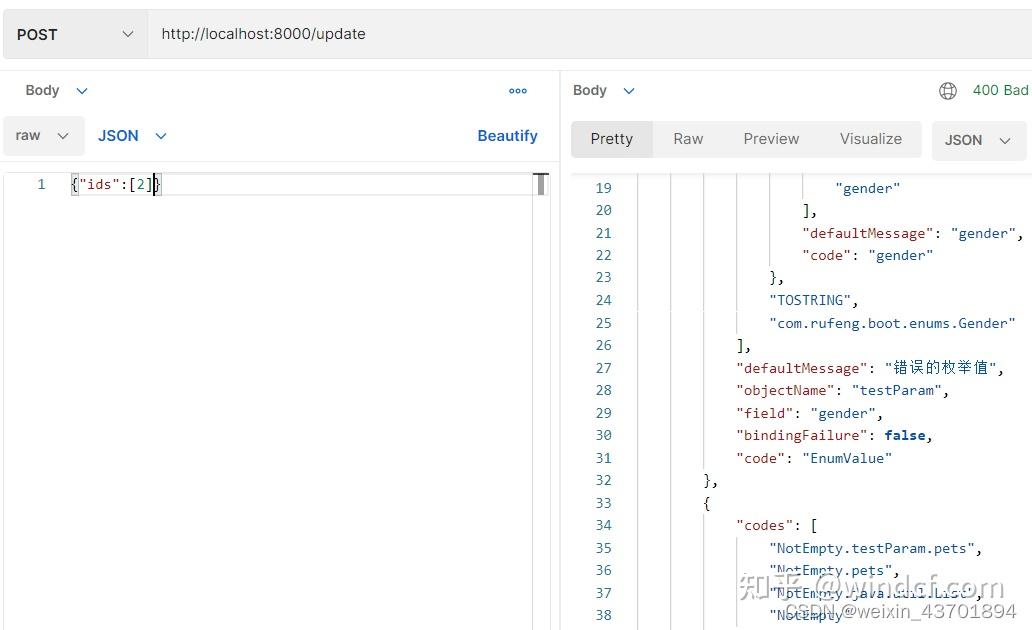Open the raw body type dropdown
Screen dimensions: 1032x630
[x=43, y=135]
